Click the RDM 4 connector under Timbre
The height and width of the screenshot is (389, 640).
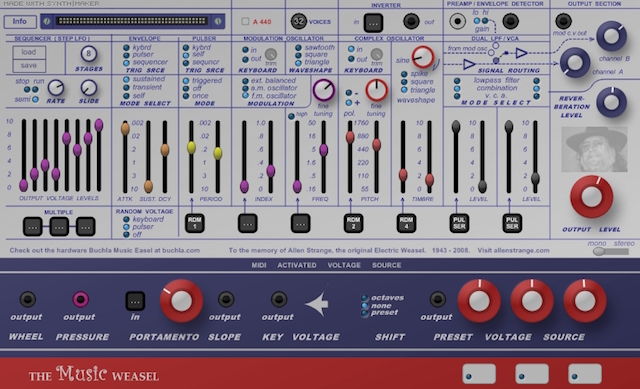click(406, 223)
